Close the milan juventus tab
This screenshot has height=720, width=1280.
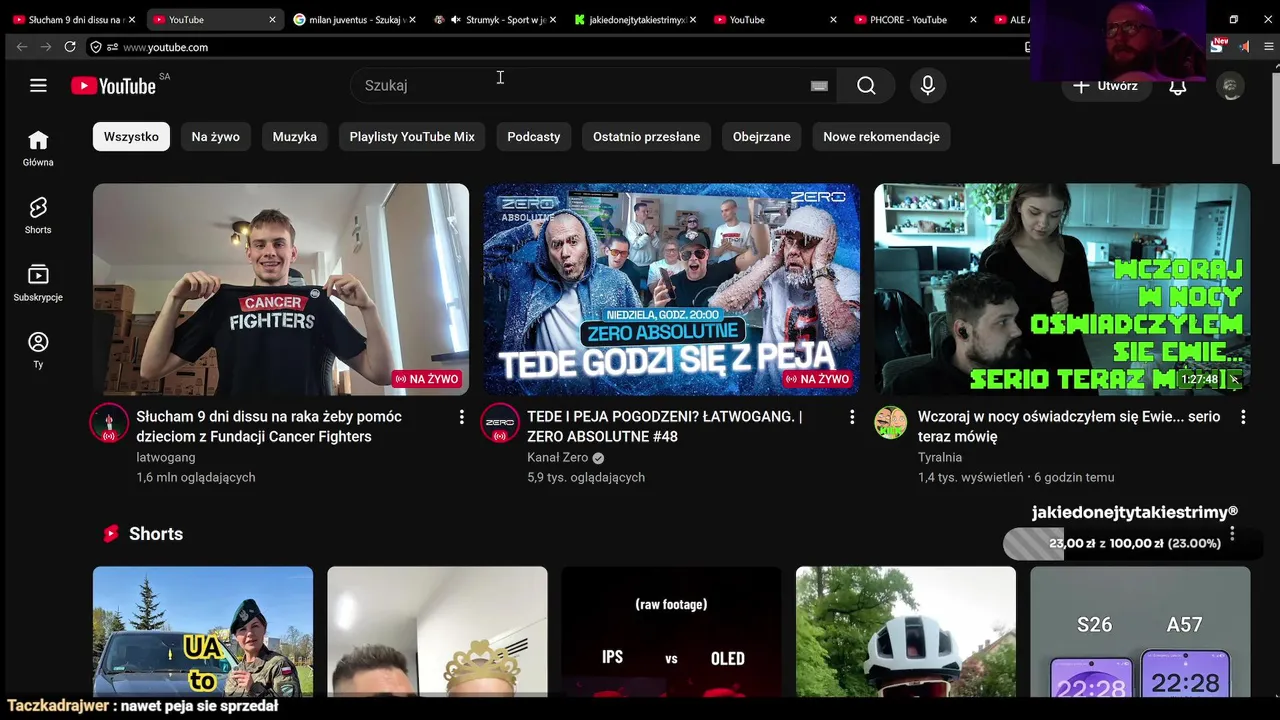[x=412, y=20]
